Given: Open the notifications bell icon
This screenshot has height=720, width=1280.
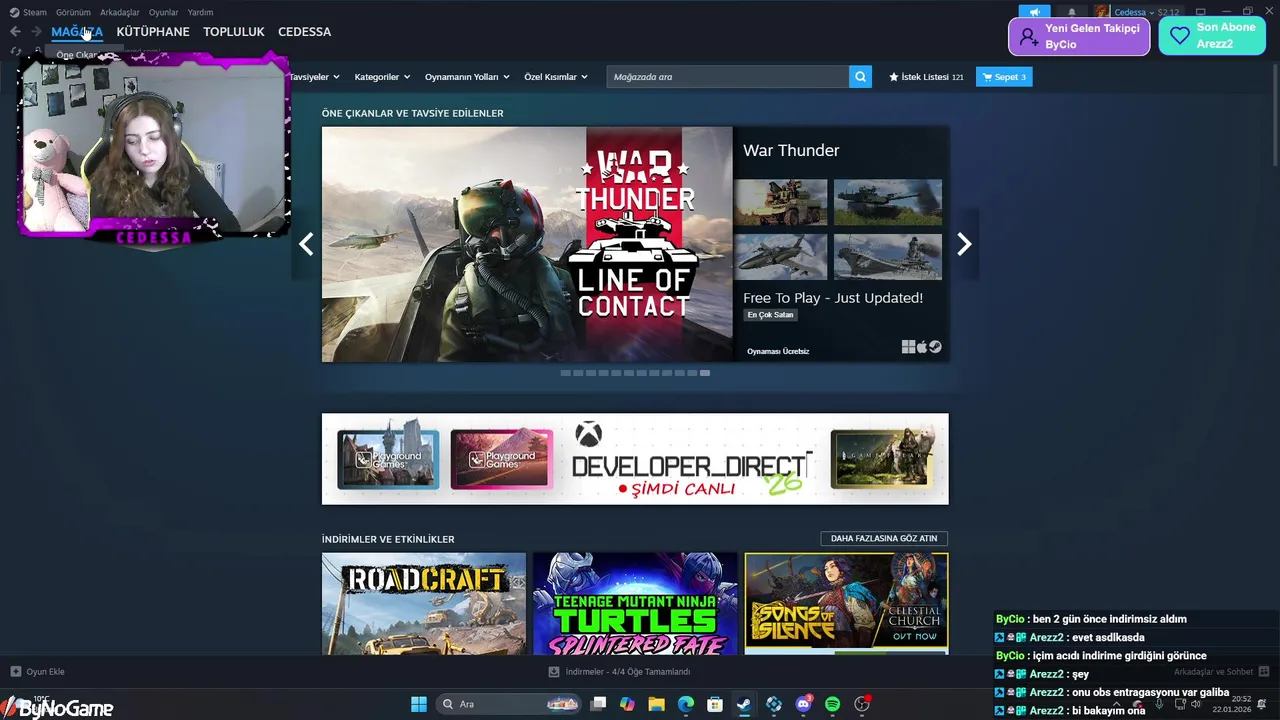Looking at the screenshot, I should 1072,12.
